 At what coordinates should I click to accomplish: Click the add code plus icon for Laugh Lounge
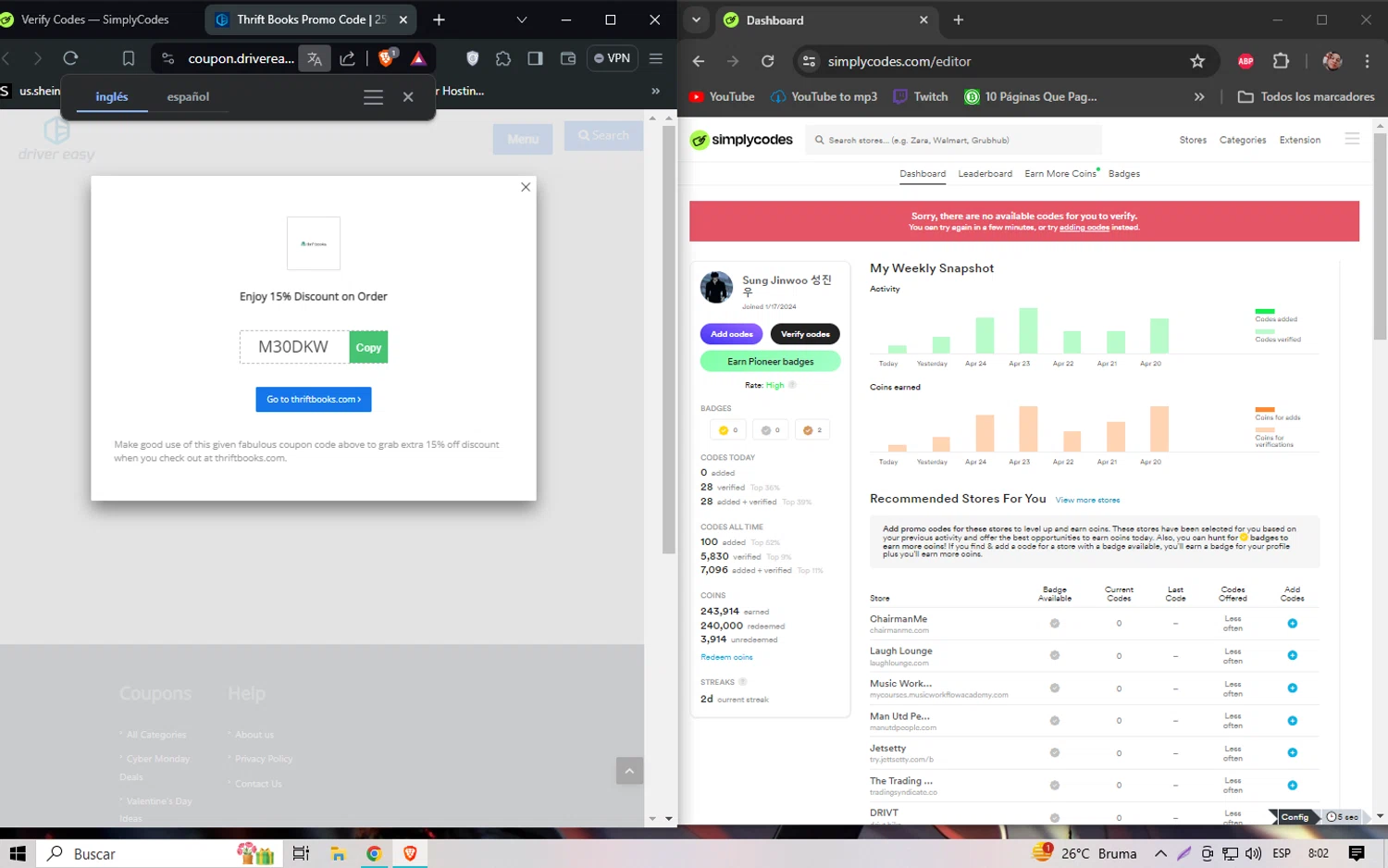coord(1293,656)
